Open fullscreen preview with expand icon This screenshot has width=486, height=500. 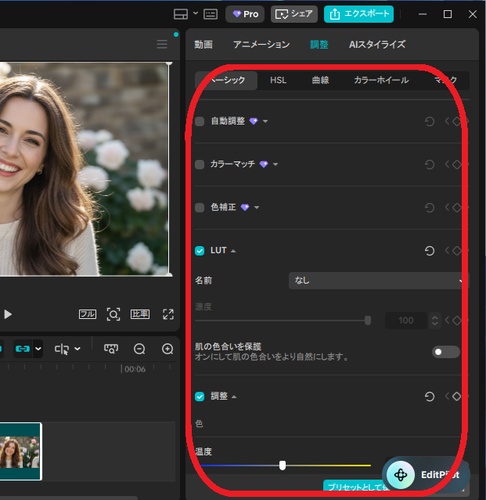click(x=168, y=314)
